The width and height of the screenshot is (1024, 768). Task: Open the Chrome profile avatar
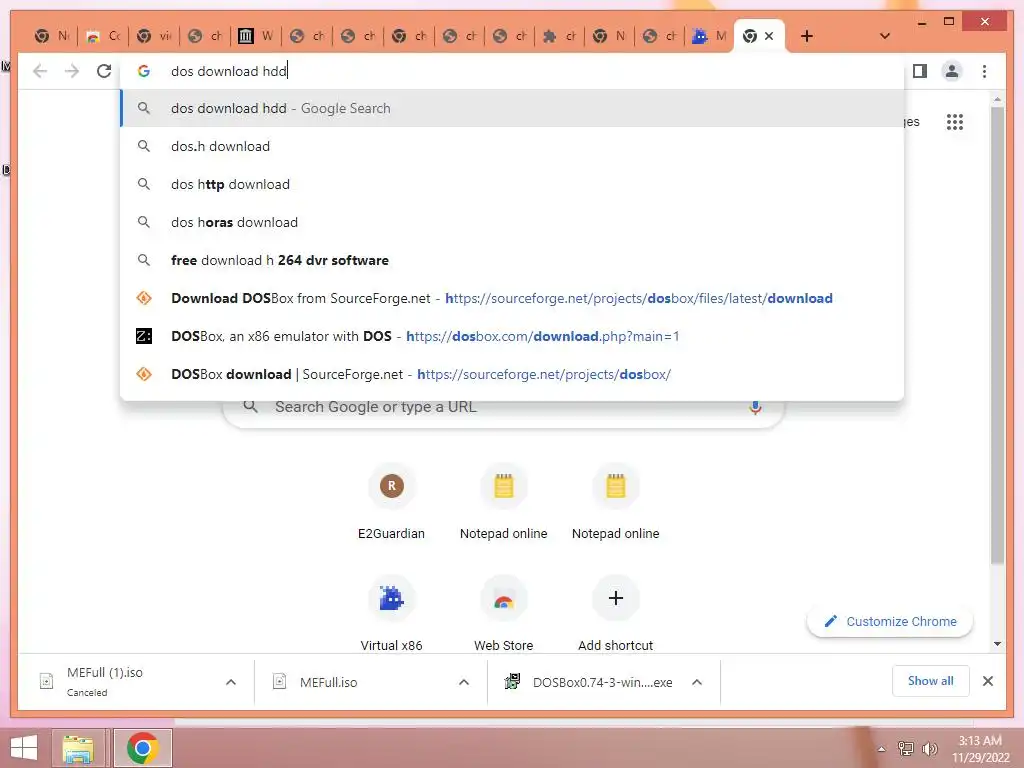click(952, 71)
